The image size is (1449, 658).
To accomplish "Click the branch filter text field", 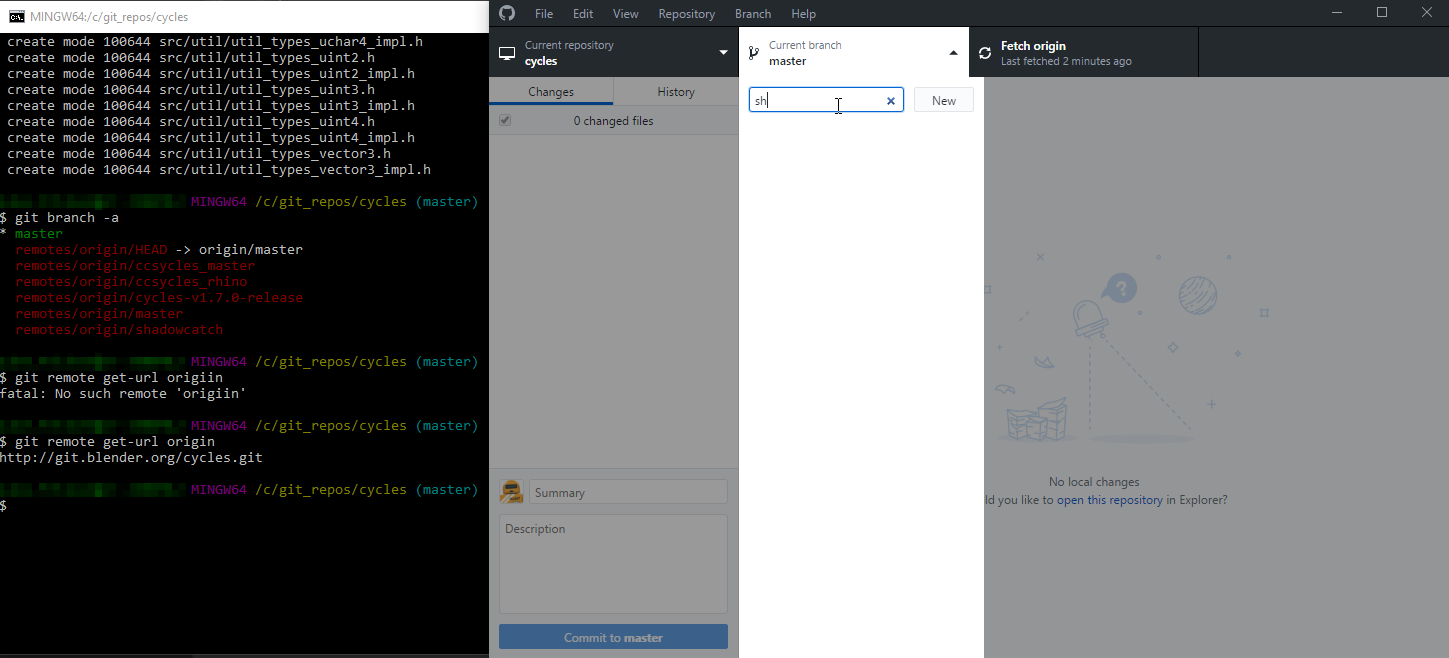I will [x=826, y=100].
